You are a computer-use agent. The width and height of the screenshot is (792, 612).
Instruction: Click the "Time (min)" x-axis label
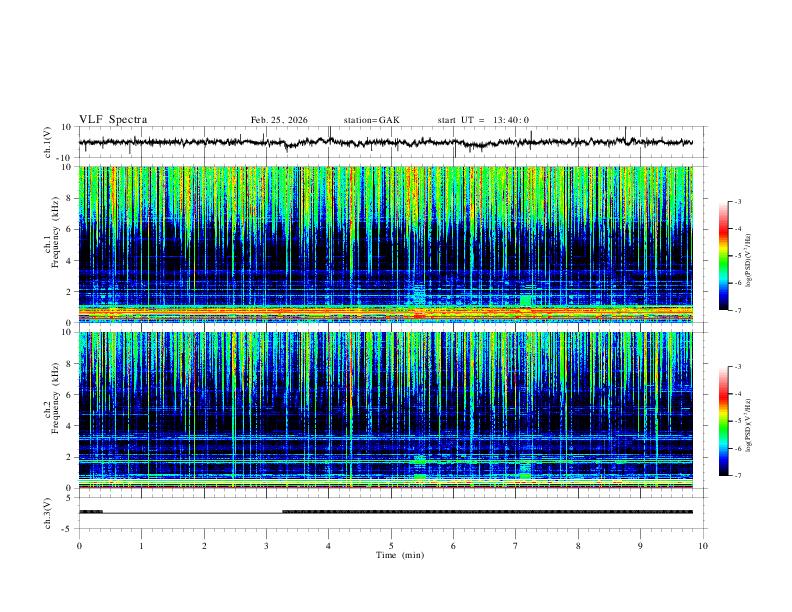[x=400, y=555]
